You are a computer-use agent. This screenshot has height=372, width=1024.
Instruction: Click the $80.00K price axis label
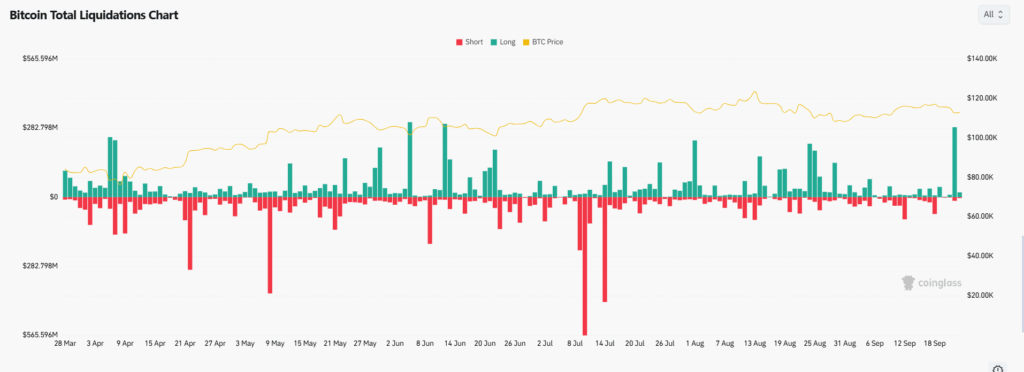[x=980, y=177]
